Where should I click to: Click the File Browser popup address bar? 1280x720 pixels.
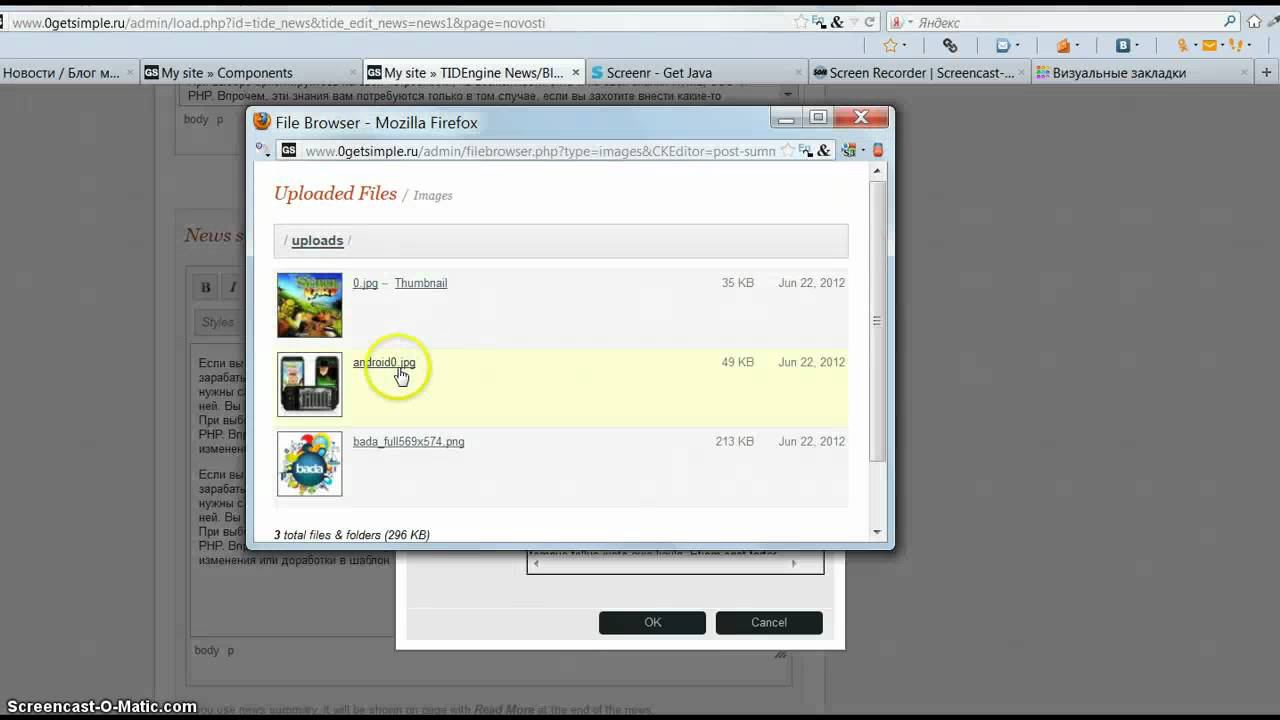(540, 151)
